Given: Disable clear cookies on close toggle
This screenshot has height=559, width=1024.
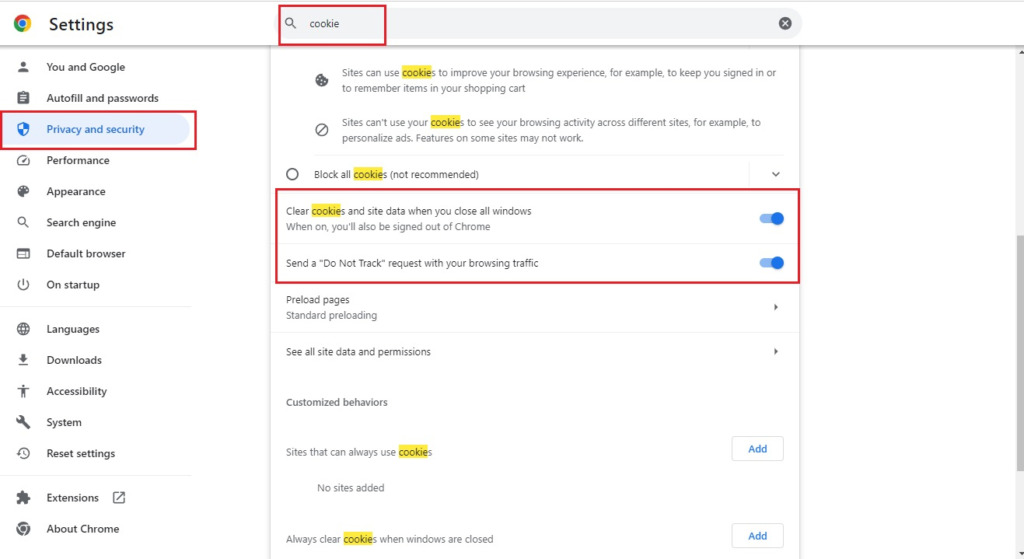Looking at the screenshot, I should 771,218.
